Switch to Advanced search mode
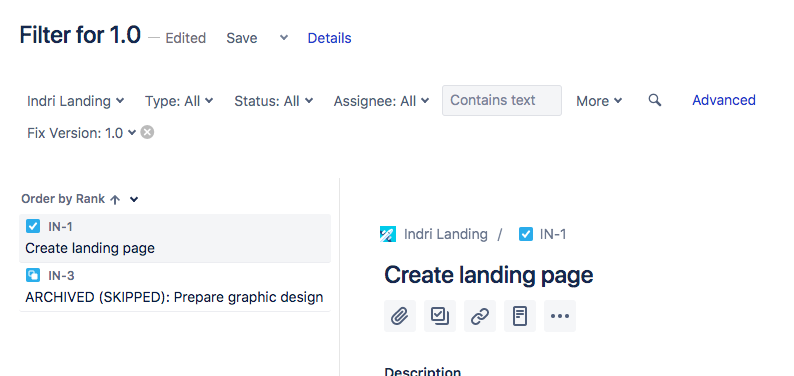The width and height of the screenshot is (794, 376). pos(724,100)
